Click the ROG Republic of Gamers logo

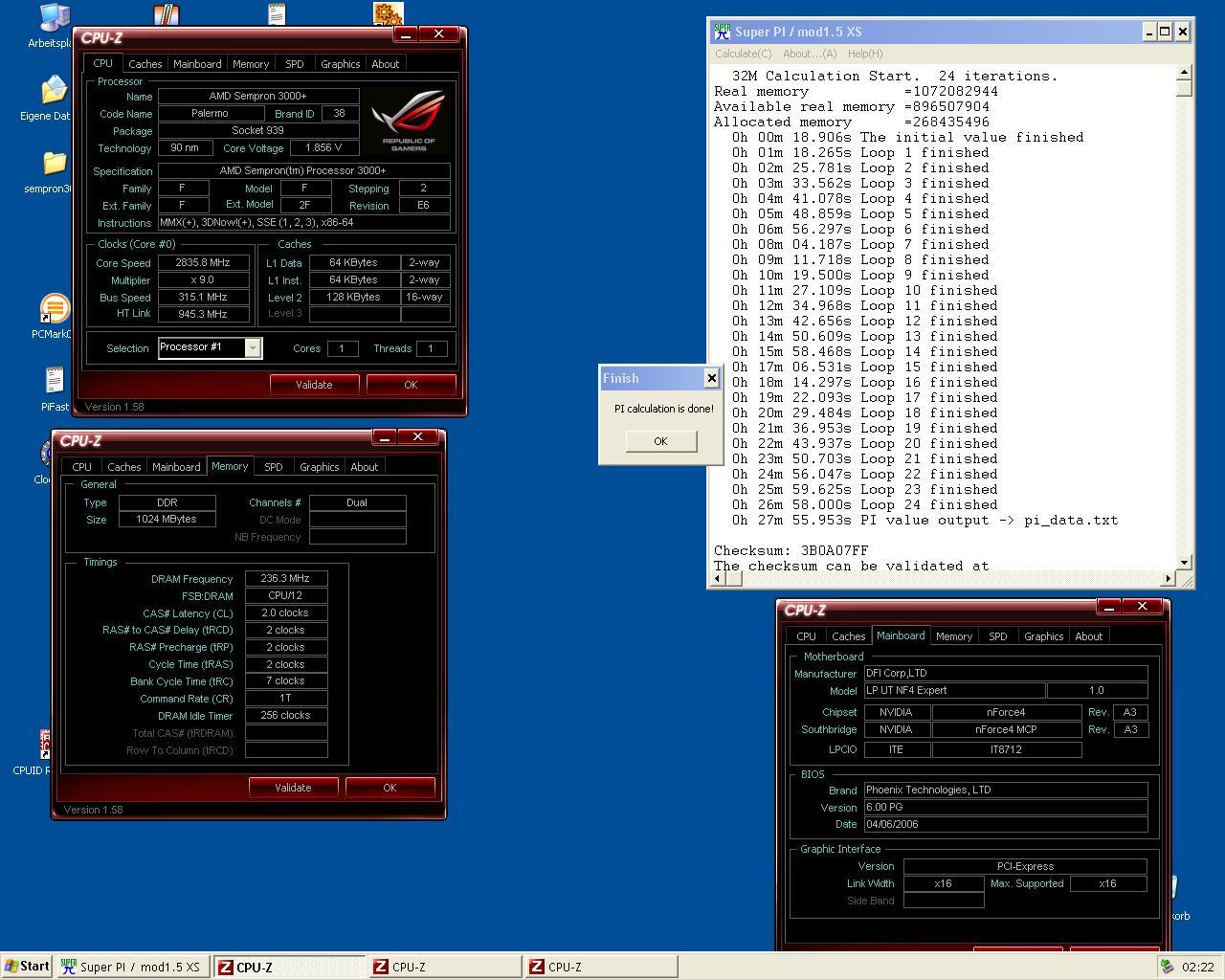pos(408,119)
